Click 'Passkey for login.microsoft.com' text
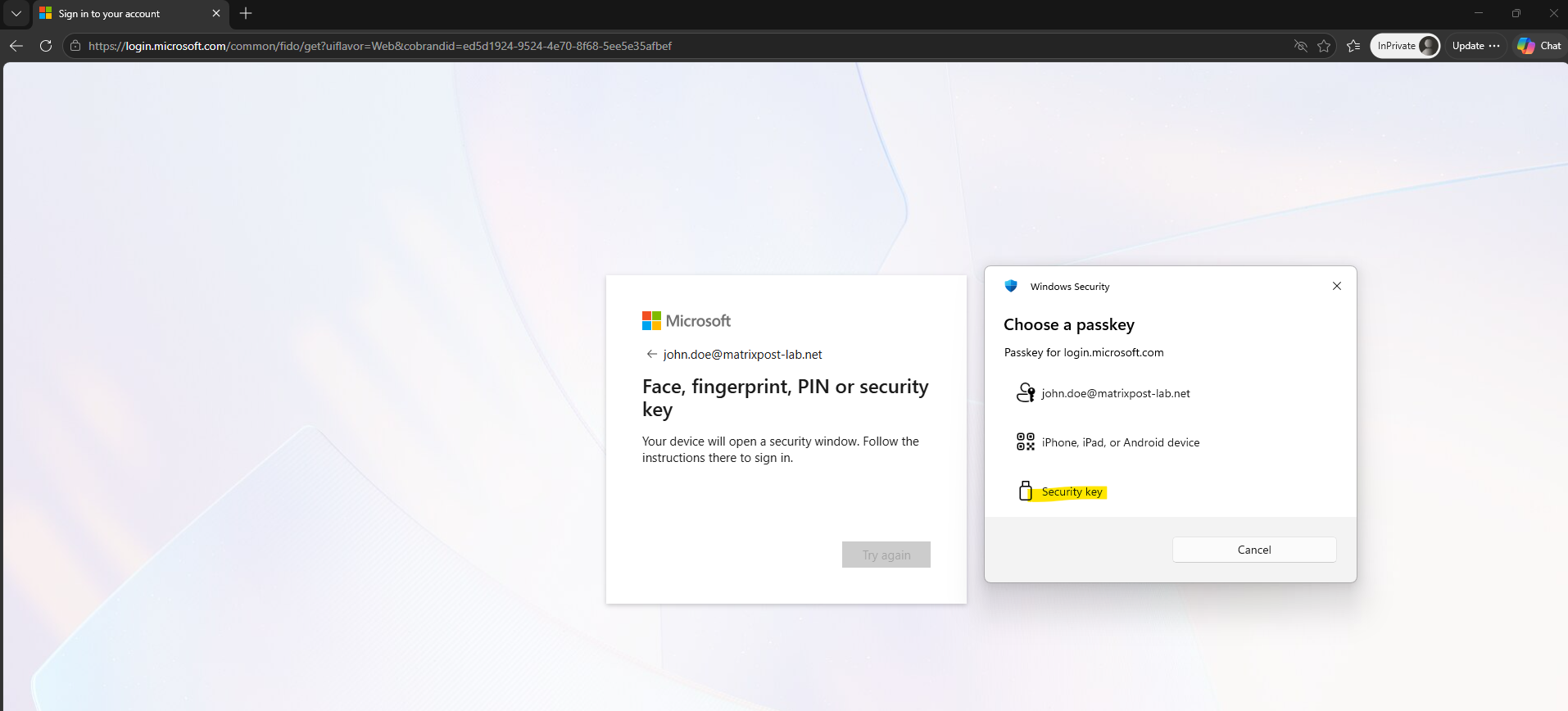This screenshot has width=1568, height=711. [x=1084, y=353]
